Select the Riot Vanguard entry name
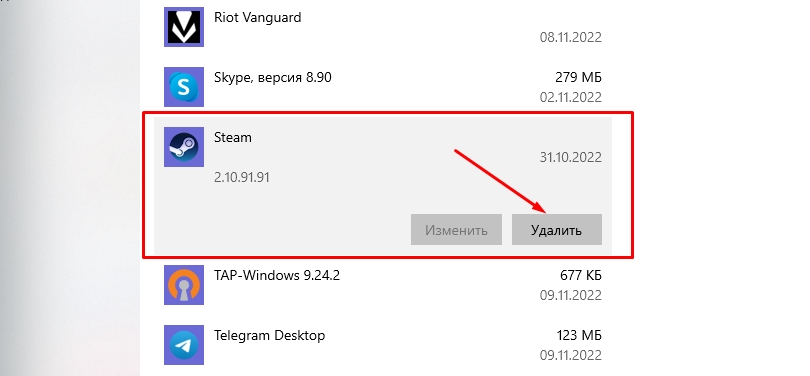 pyautogui.click(x=257, y=18)
